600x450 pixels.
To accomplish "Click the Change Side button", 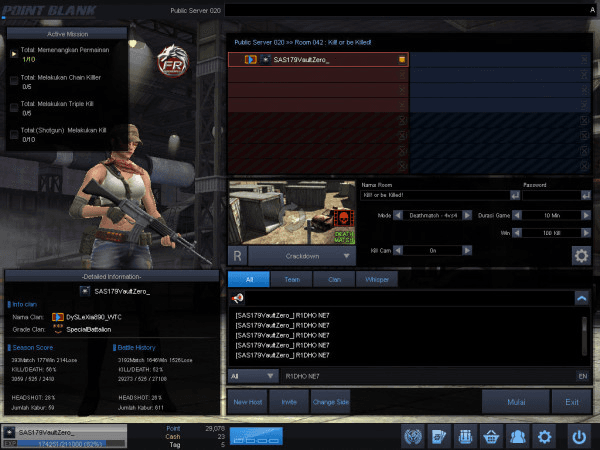I will (x=330, y=402).
